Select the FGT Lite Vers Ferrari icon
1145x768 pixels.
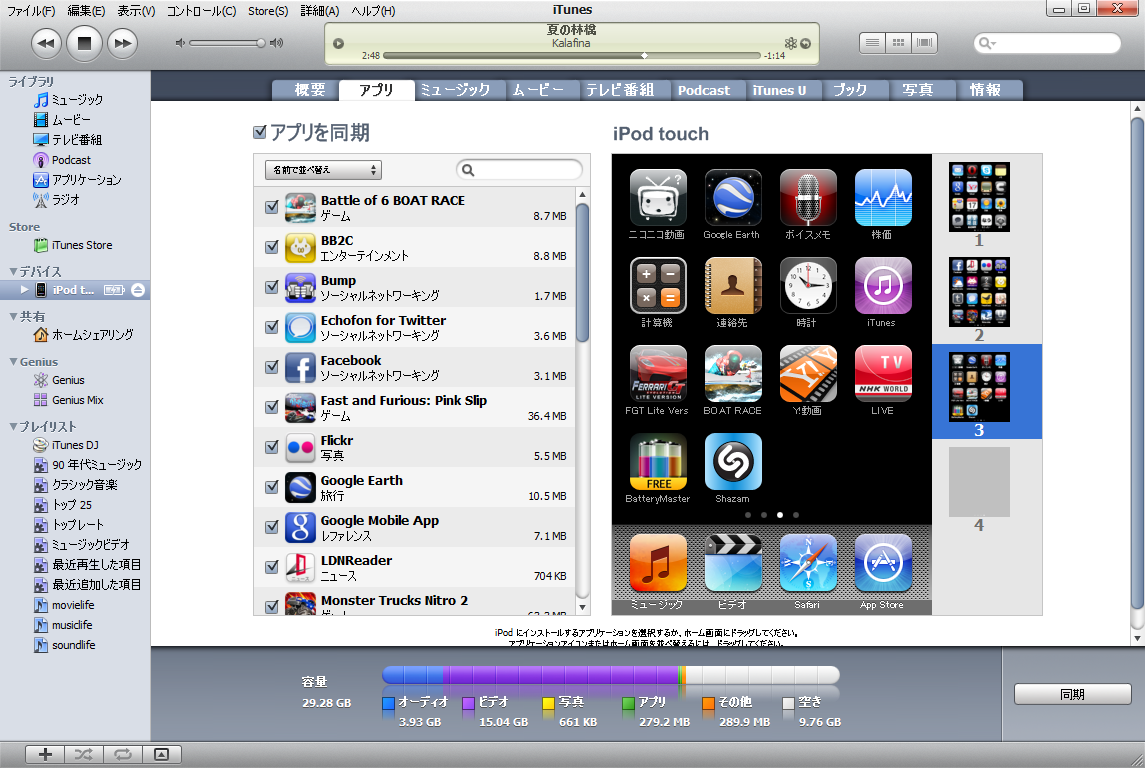[658, 374]
